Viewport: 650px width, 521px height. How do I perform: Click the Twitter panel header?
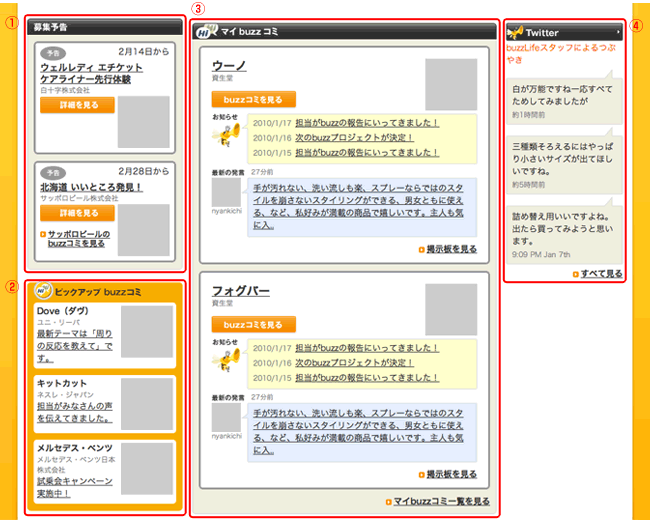tap(564, 32)
